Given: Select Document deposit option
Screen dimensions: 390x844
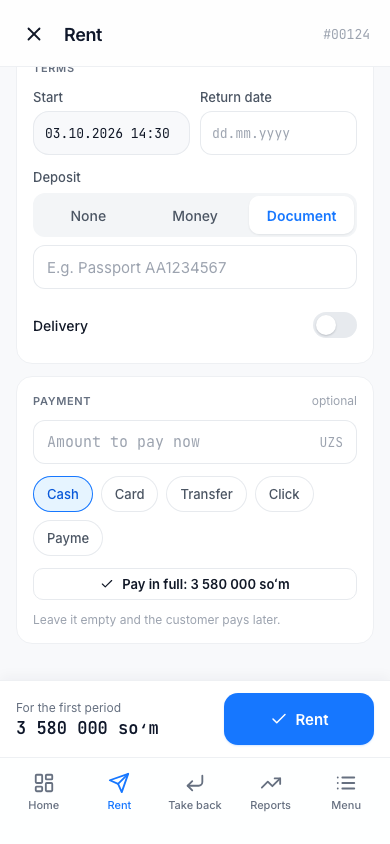Looking at the screenshot, I should (x=301, y=216).
